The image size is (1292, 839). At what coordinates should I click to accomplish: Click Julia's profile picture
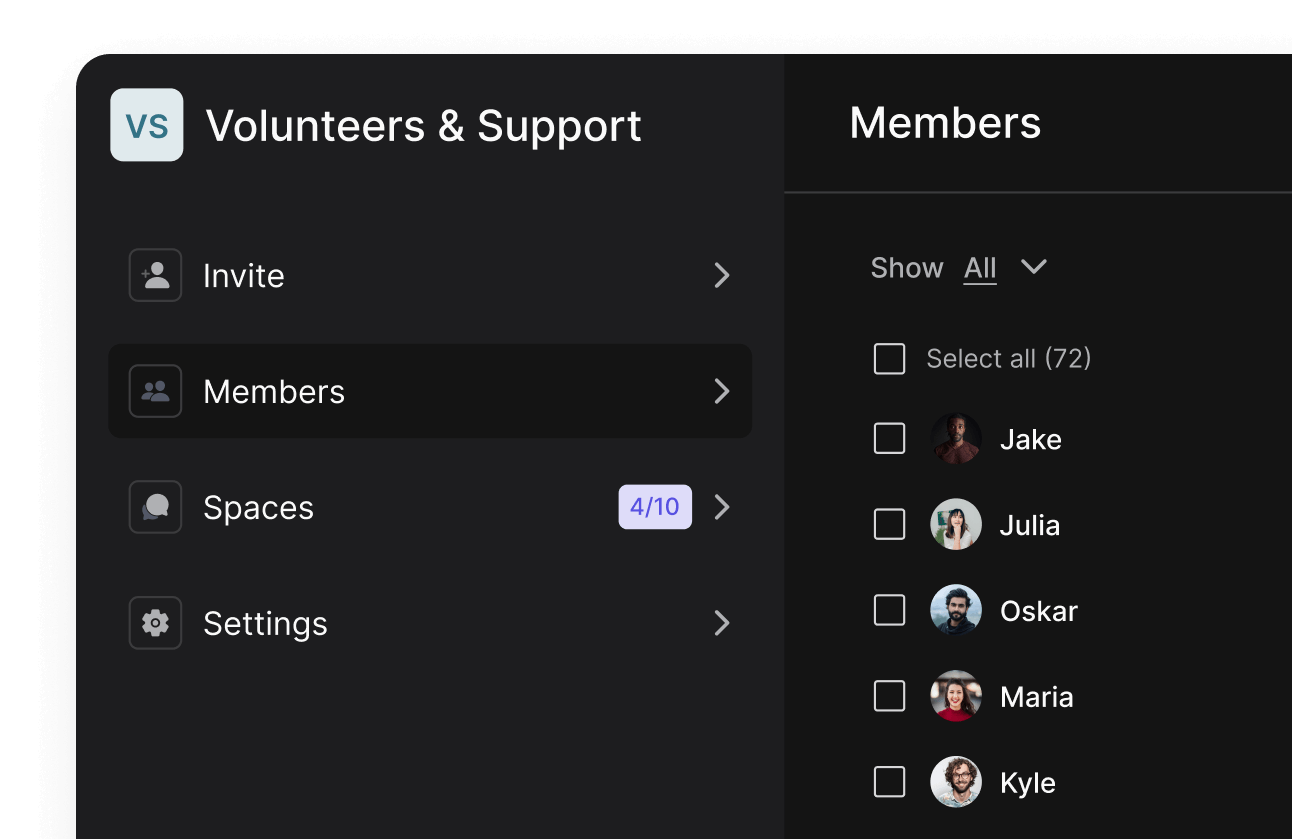pos(956,524)
